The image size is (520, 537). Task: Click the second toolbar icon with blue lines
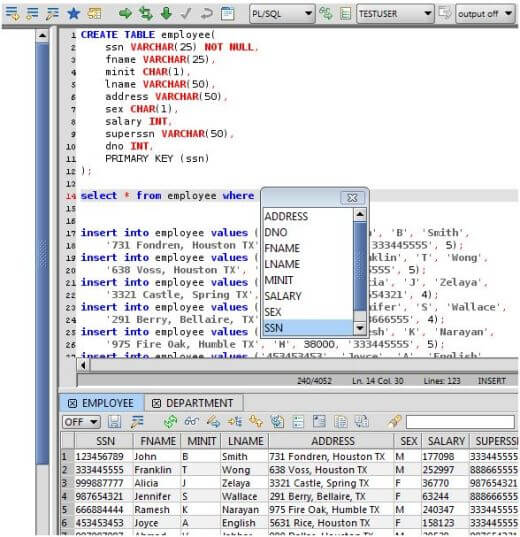(x=33, y=14)
